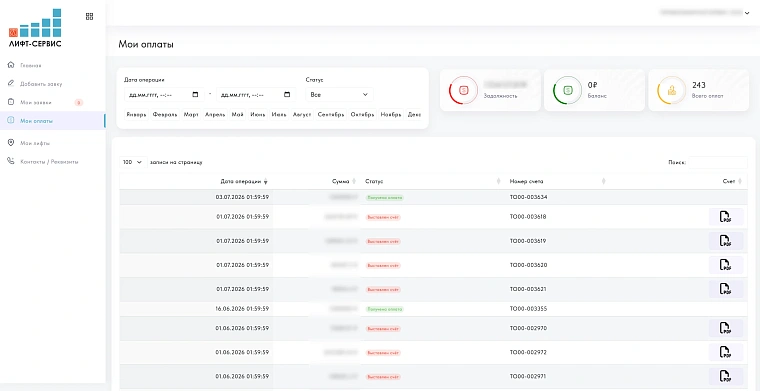Download PDF for invoice ТО00-003618
Screen dimensions: 760x391
[726, 217]
